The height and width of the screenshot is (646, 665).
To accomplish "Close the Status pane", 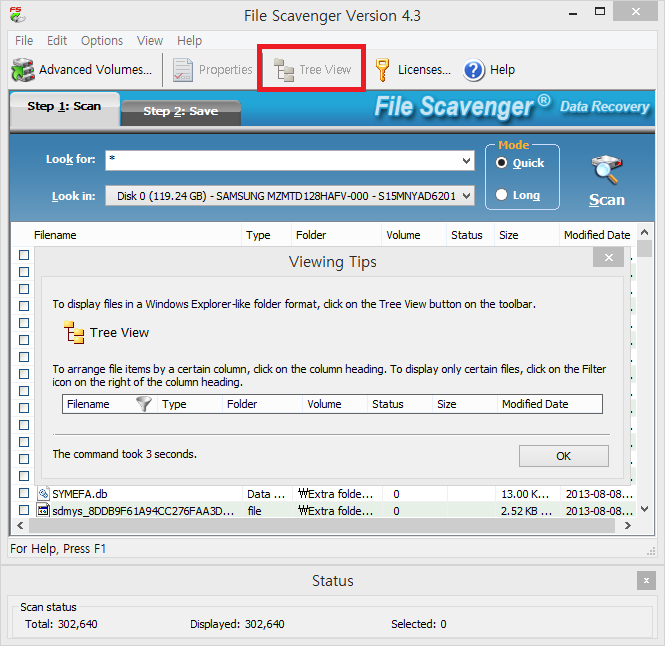I will pyautogui.click(x=646, y=580).
